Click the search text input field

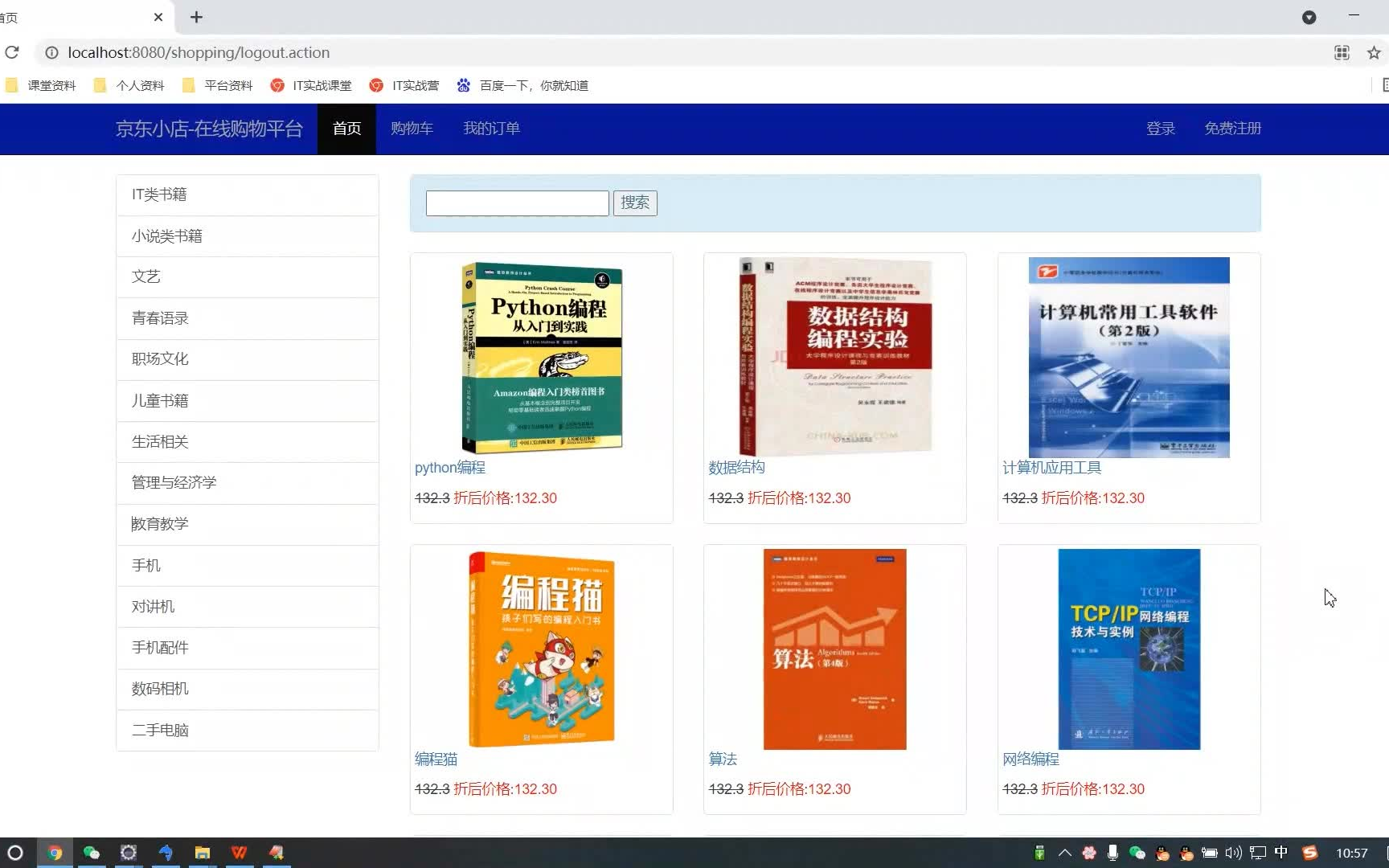point(517,203)
